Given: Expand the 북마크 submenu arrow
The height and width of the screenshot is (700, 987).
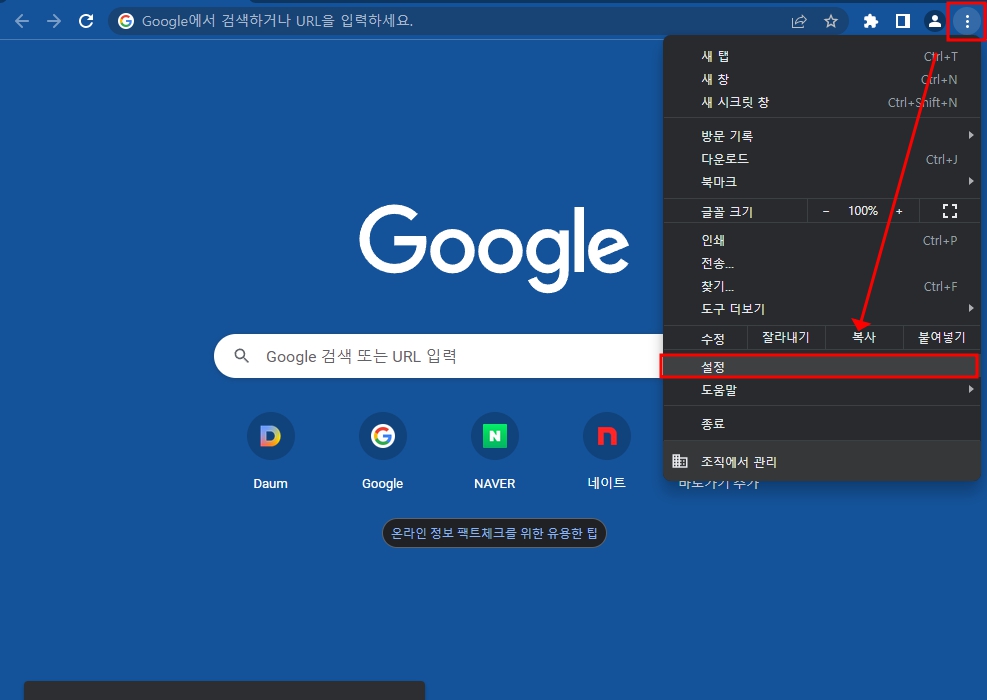Looking at the screenshot, I should 971,181.
